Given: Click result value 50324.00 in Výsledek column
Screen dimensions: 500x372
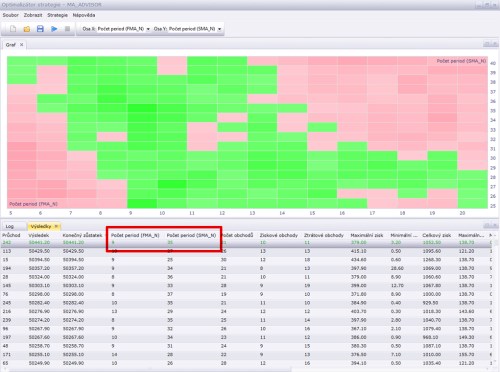Looking at the screenshot, I should (x=39, y=277).
